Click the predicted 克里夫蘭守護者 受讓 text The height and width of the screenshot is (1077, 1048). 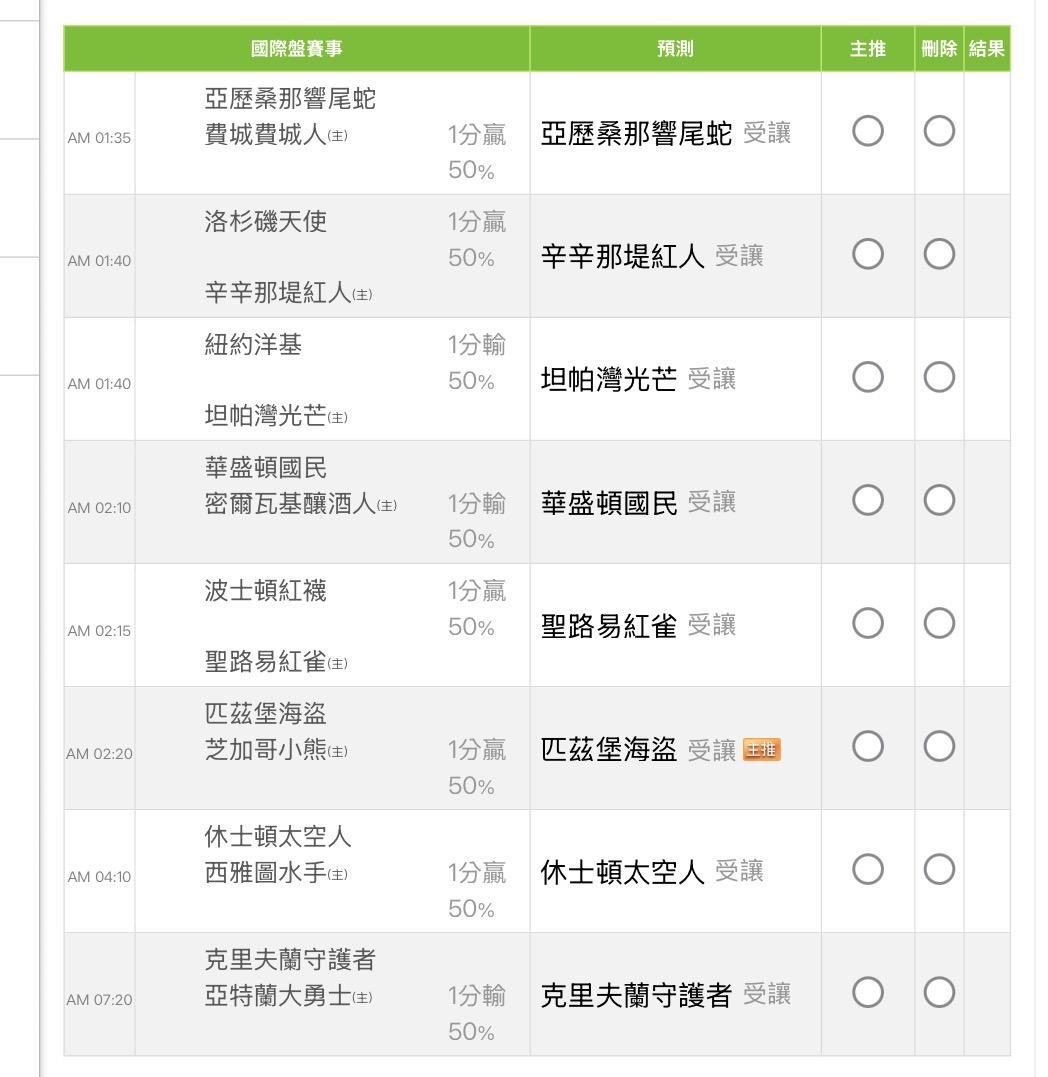(665, 995)
